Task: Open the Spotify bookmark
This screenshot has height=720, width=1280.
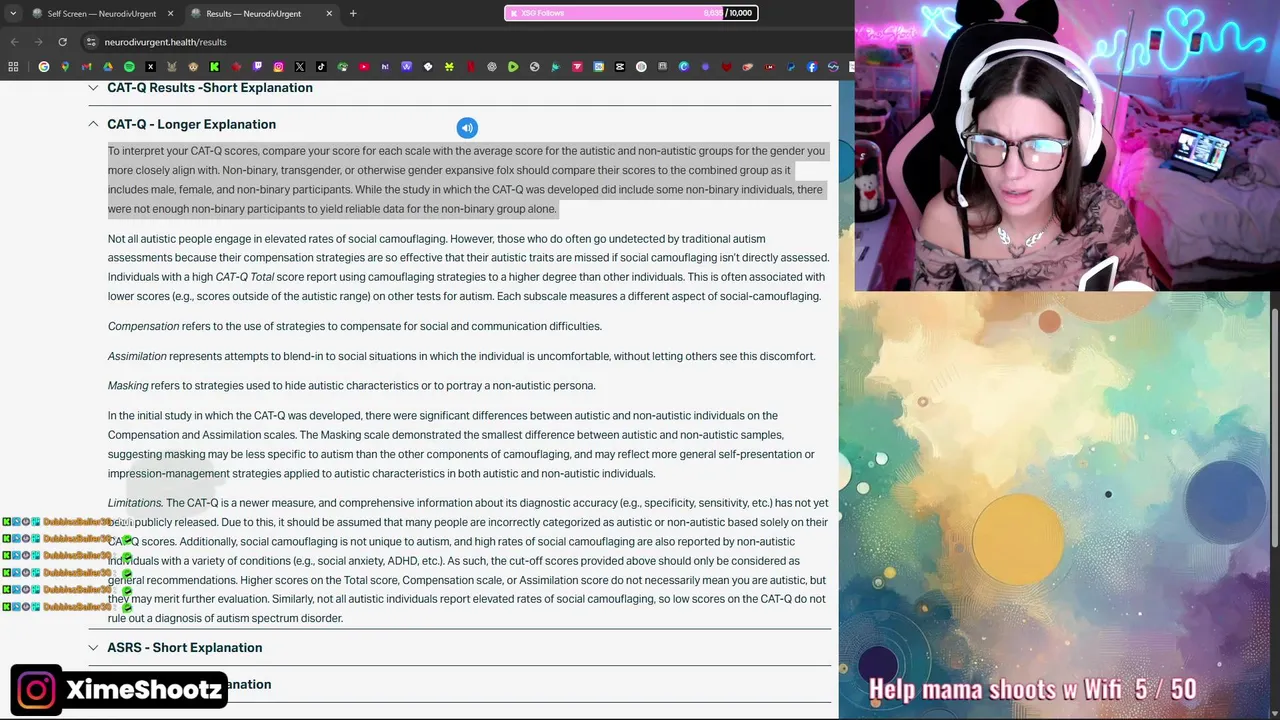Action: click(129, 67)
